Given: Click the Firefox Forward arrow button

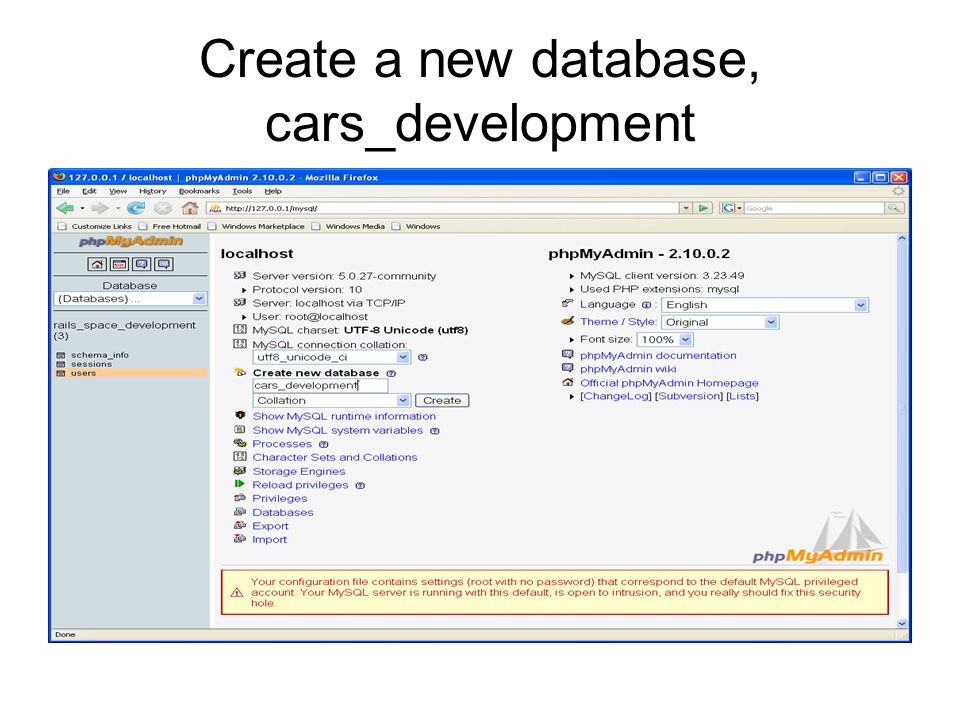Looking at the screenshot, I should point(100,208).
